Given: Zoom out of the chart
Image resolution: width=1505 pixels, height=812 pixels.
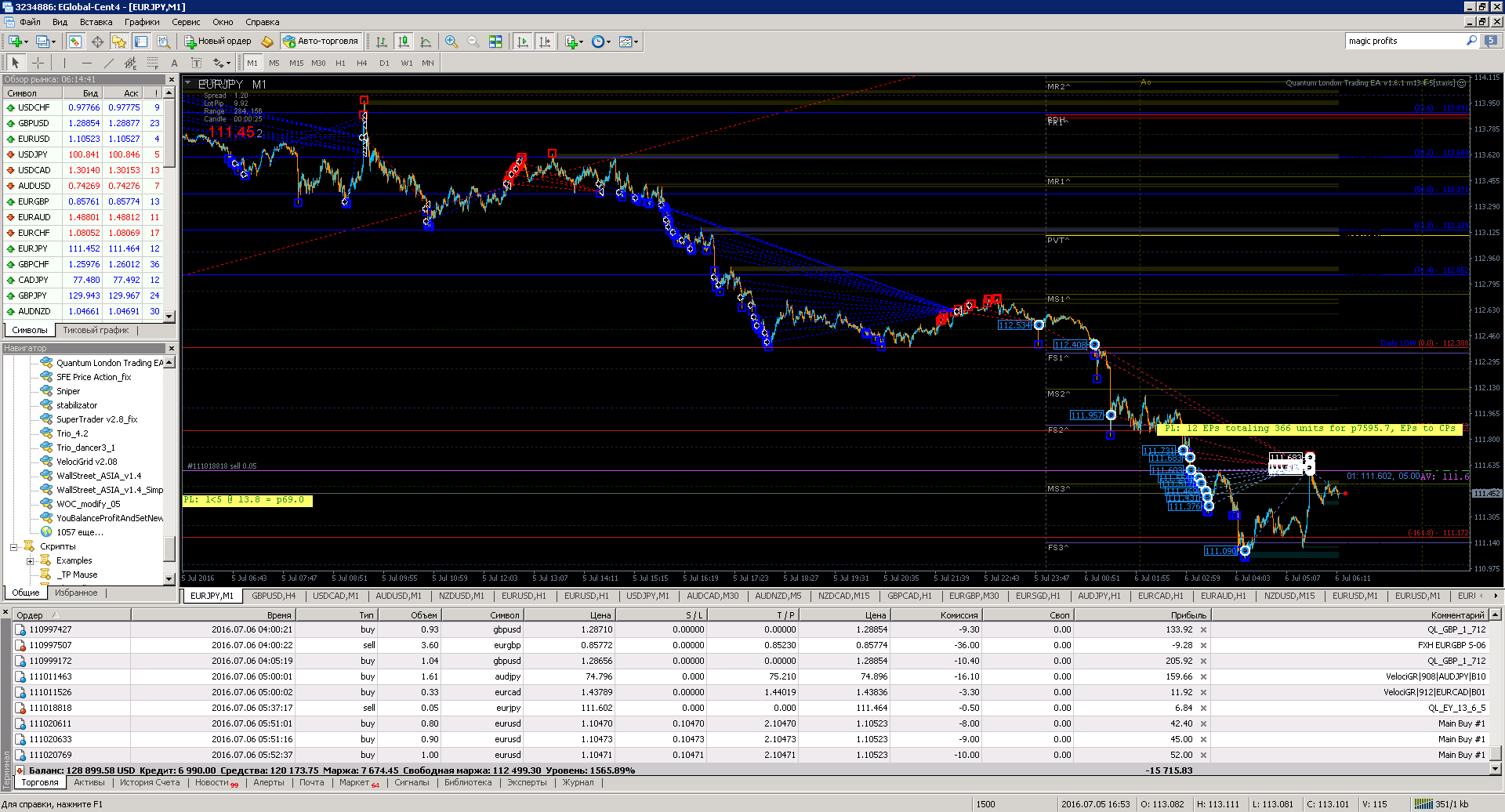Looking at the screenshot, I should [473, 42].
